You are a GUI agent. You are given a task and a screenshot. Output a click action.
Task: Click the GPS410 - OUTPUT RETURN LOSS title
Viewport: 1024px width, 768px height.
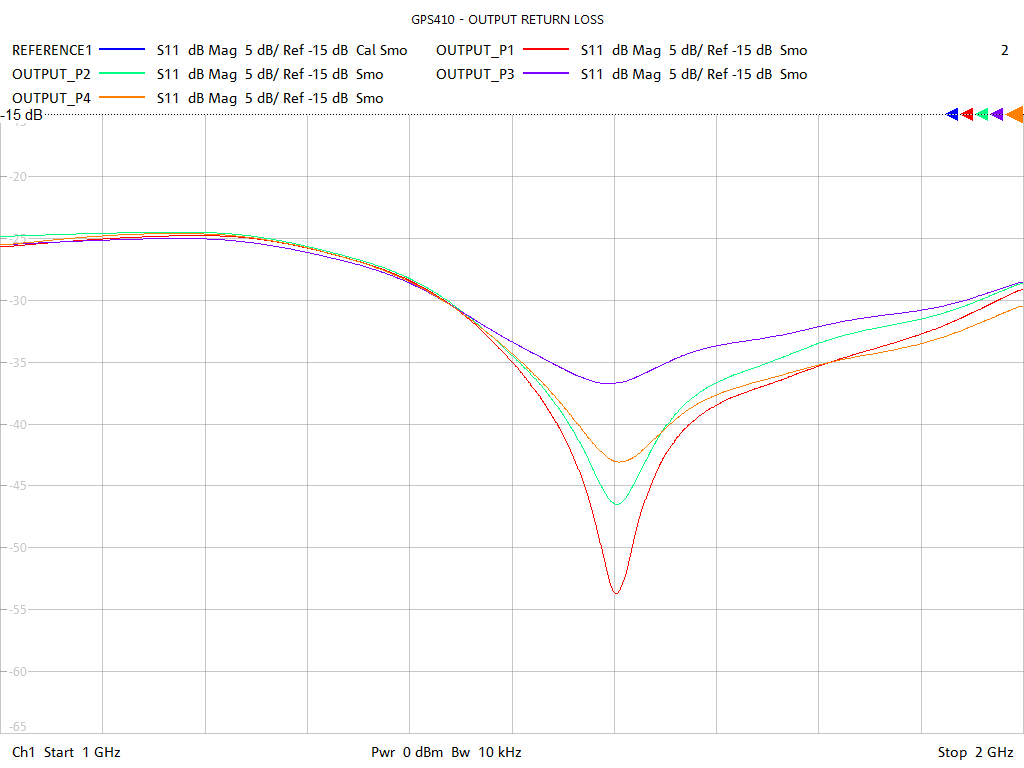pyautogui.click(x=507, y=20)
